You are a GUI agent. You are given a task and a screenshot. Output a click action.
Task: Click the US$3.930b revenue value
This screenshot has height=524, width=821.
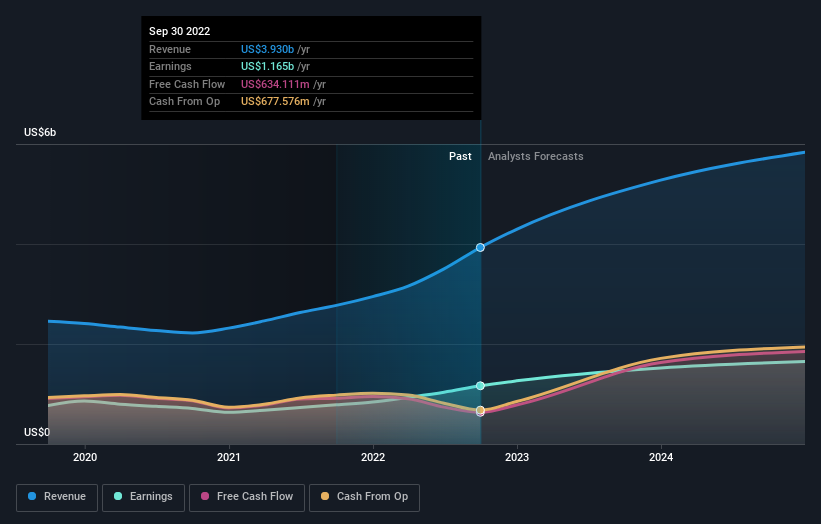coord(267,49)
